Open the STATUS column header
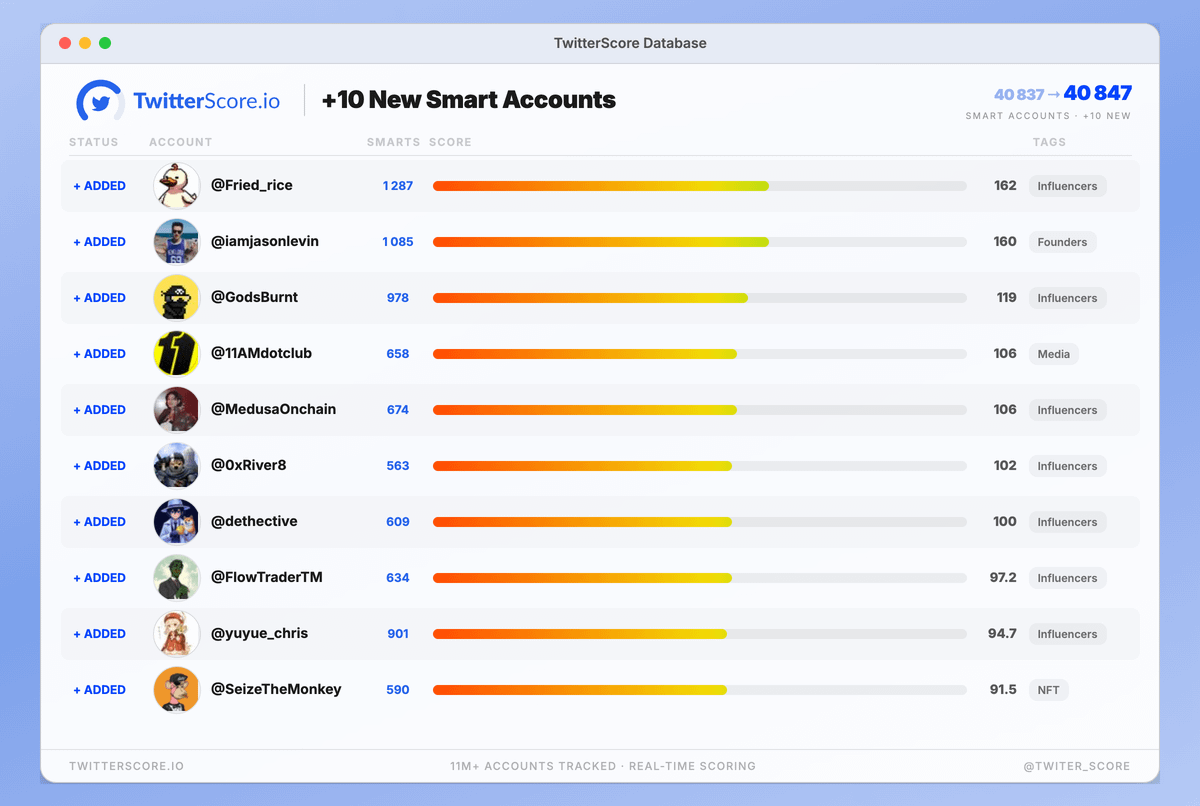Viewport: 1200px width, 806px height. click(94, 142)
